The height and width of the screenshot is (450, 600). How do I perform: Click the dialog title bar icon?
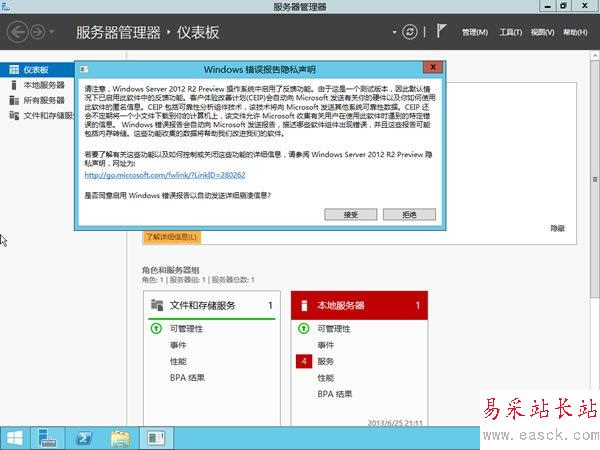[84, 69]
